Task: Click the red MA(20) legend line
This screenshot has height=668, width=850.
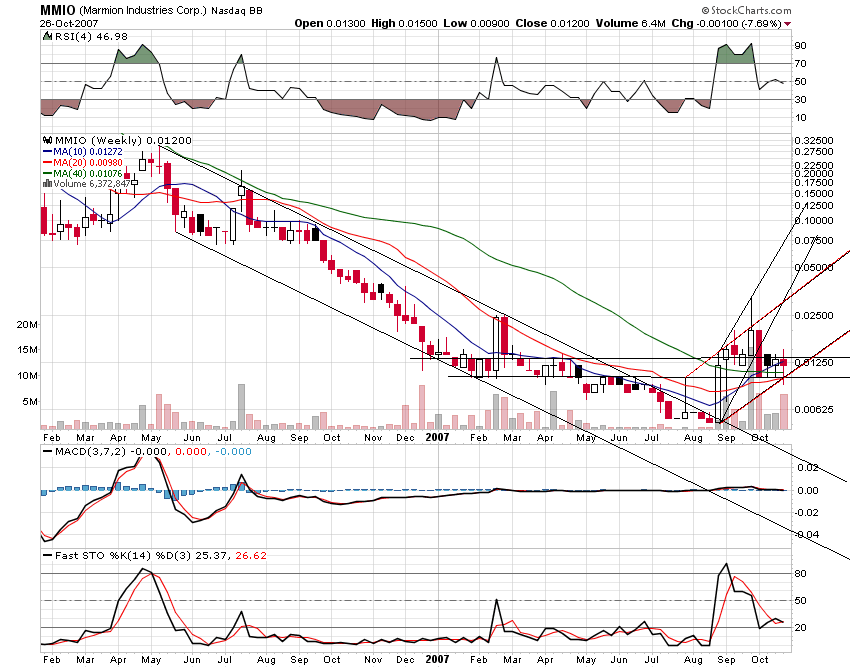Action: click(x=48, y=163)
